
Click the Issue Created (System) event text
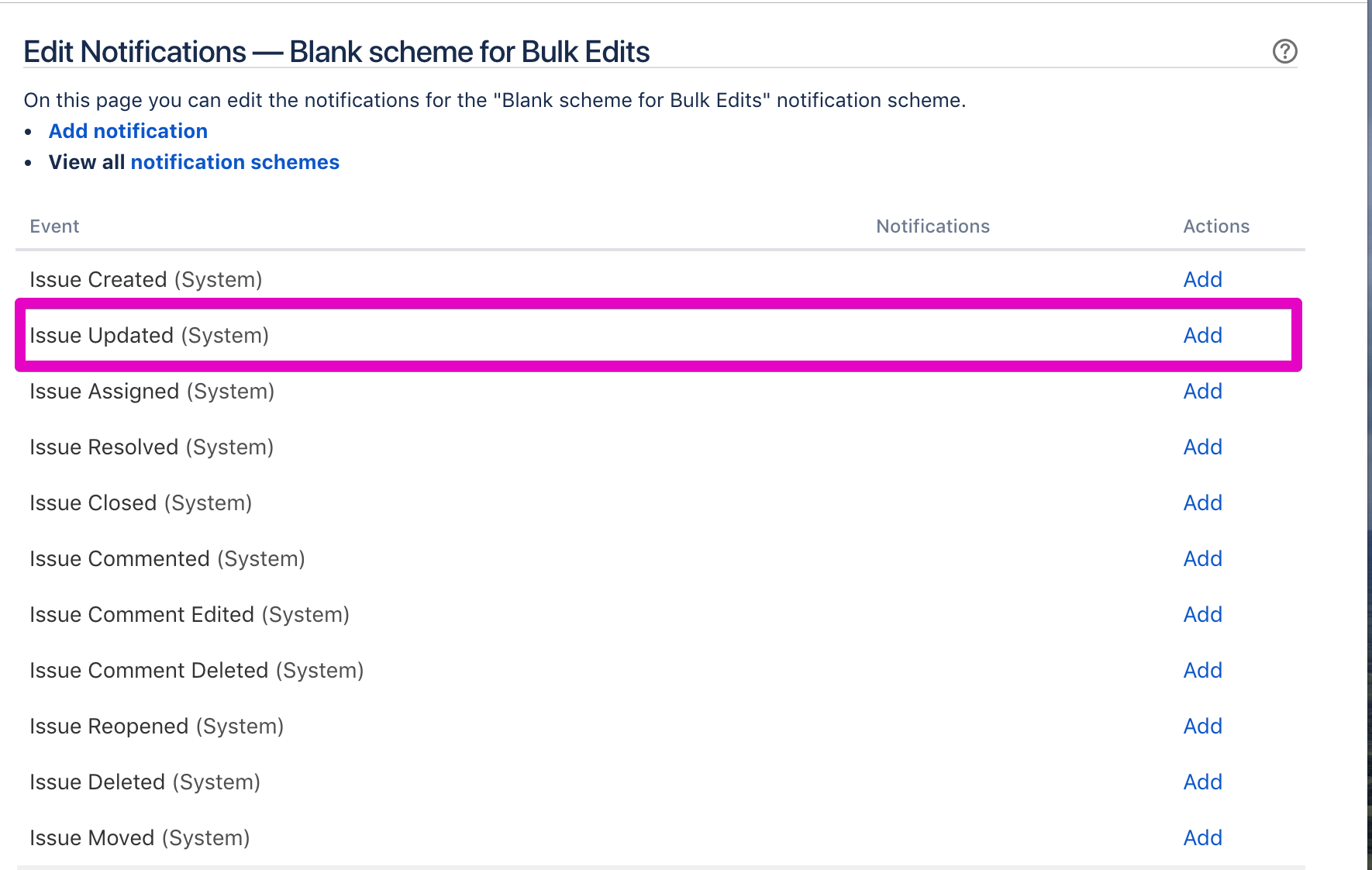click(x=146, y=280)
